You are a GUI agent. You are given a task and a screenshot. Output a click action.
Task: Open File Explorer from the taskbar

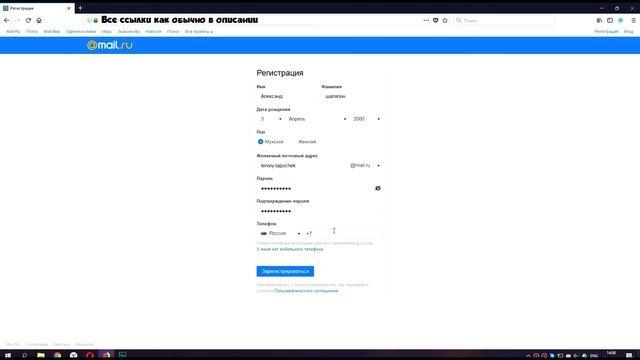tap(41, 355)
